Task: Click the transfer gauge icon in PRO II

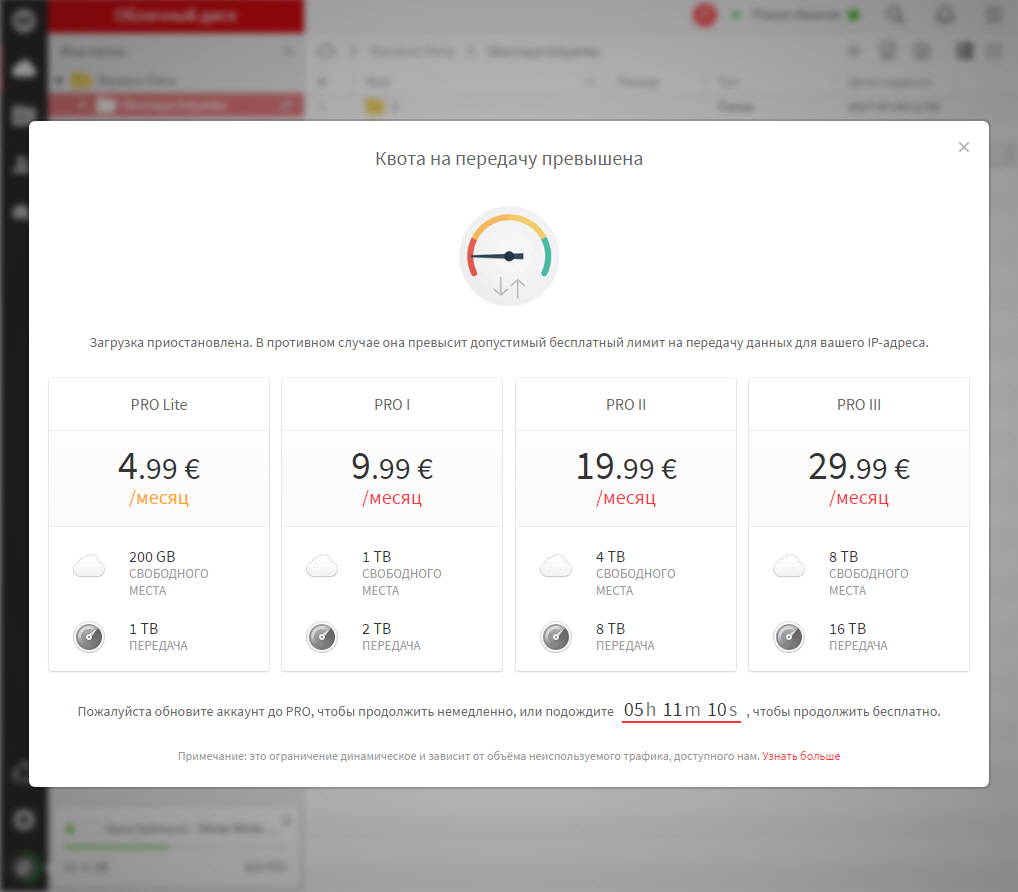Action: click(556, 637)
